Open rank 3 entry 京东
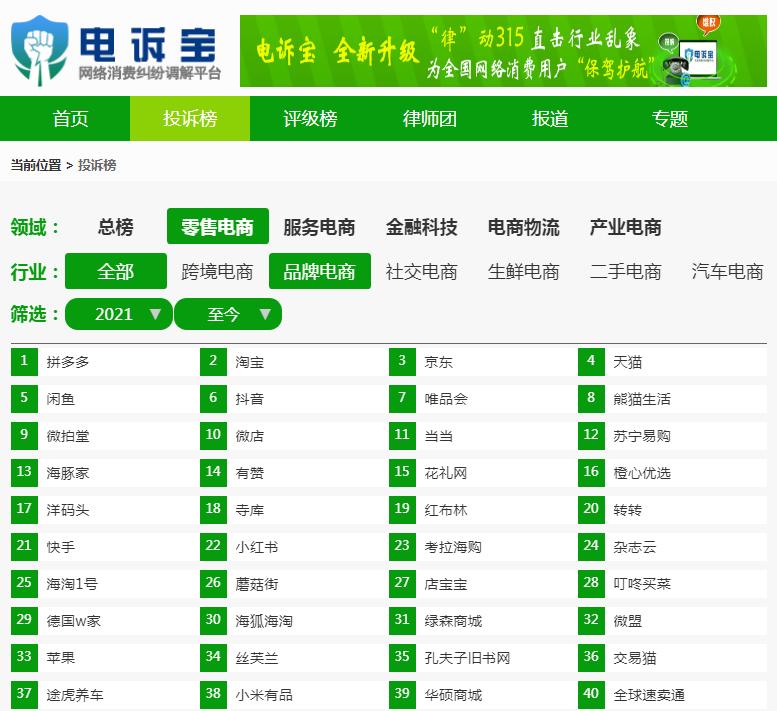This screenshot has height=711, width=777. click(x=438, y=362)
